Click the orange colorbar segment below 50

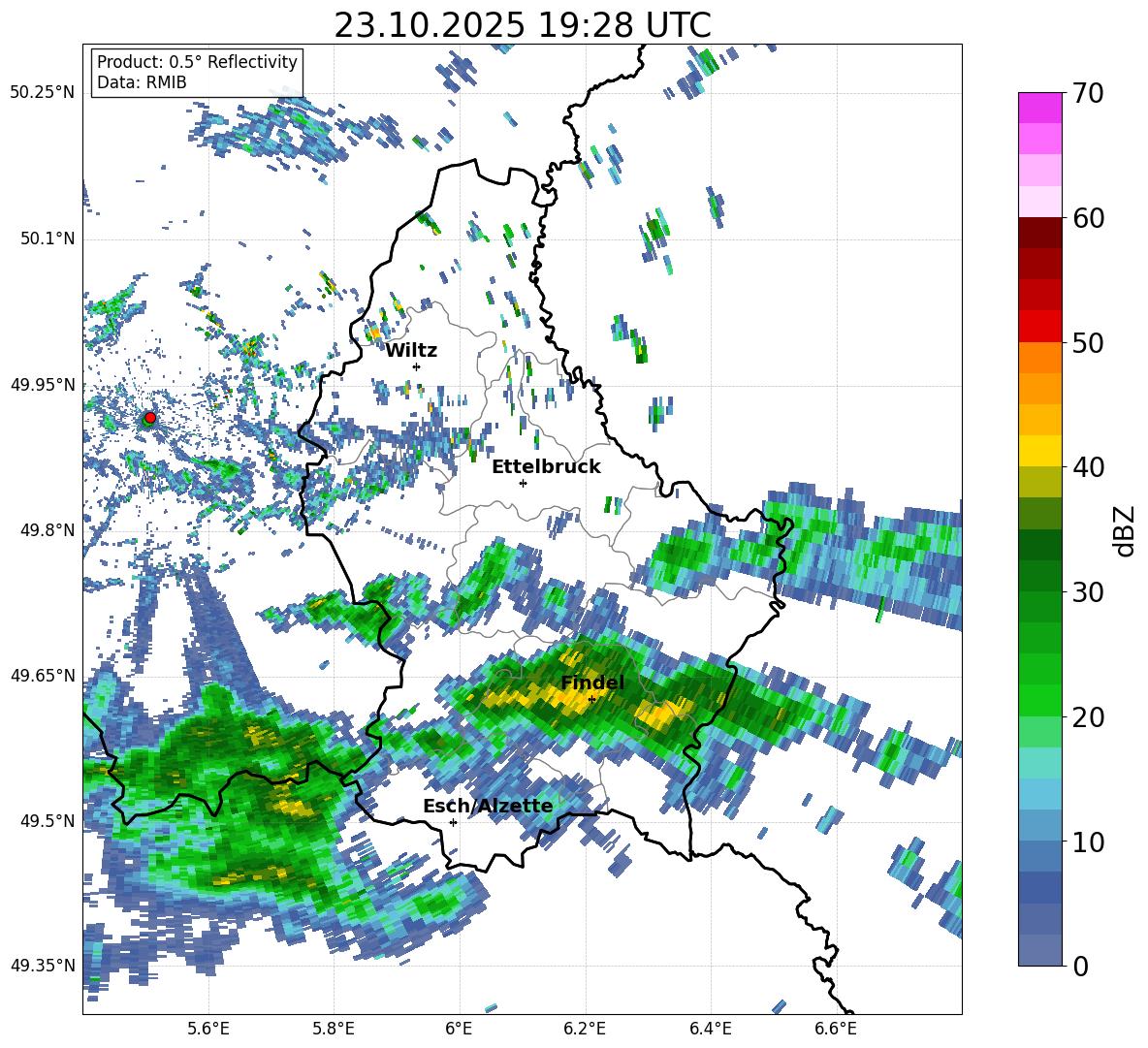1039,358
